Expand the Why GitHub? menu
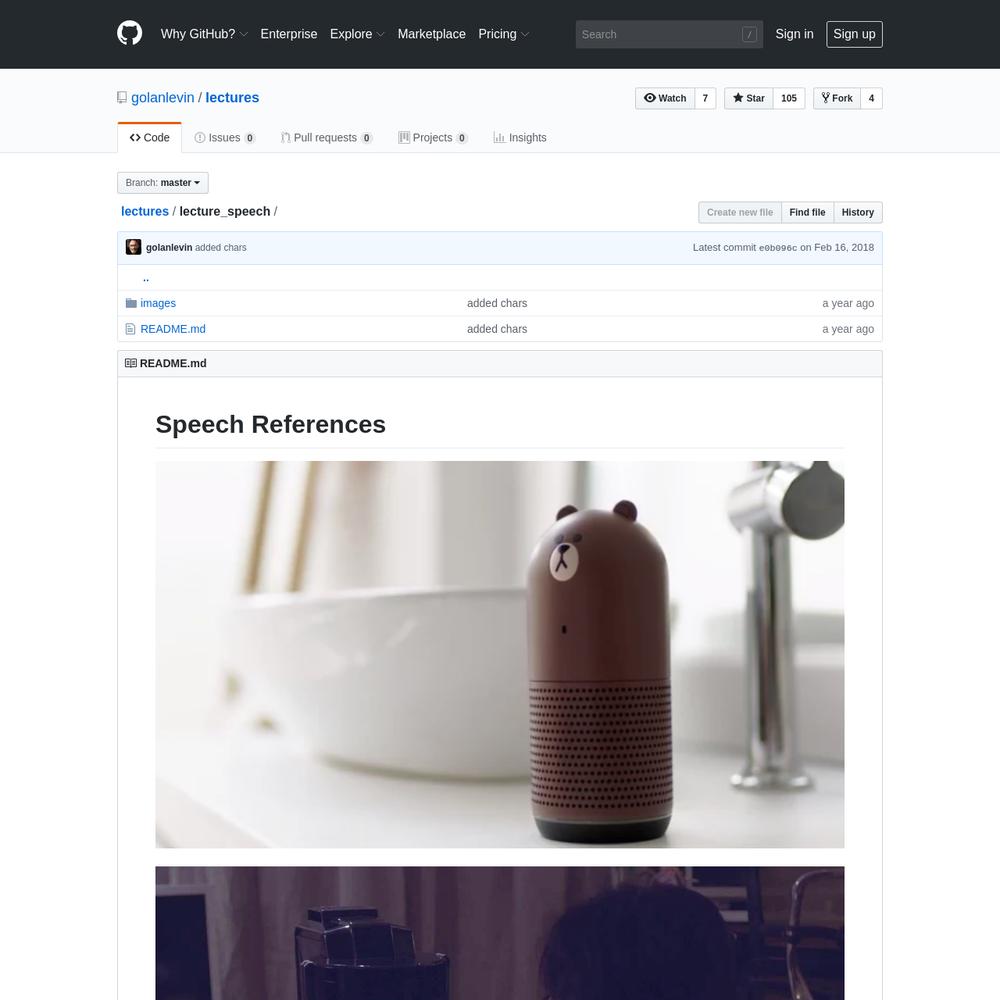Image resolution: width=1000 pixels, height=1000 pixels. 204,34
